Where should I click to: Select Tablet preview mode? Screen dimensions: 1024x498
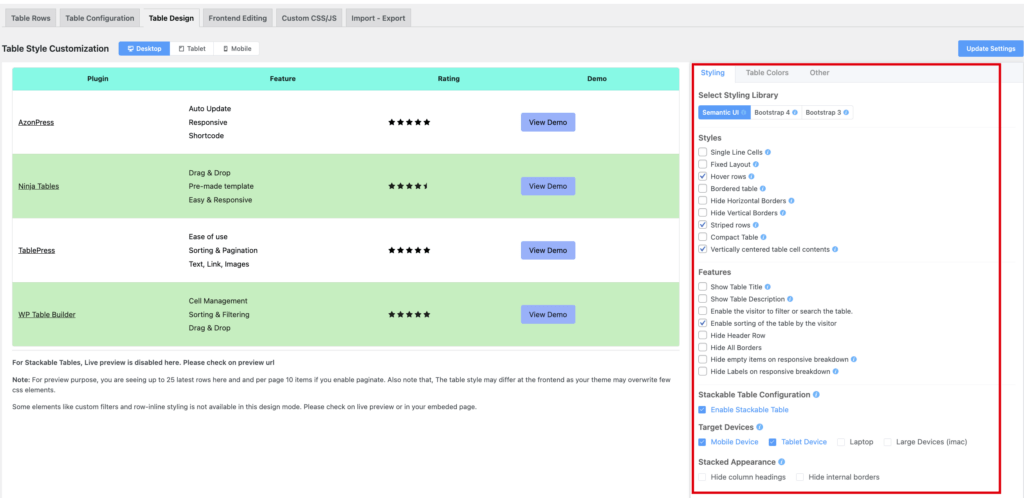(192, 48)
